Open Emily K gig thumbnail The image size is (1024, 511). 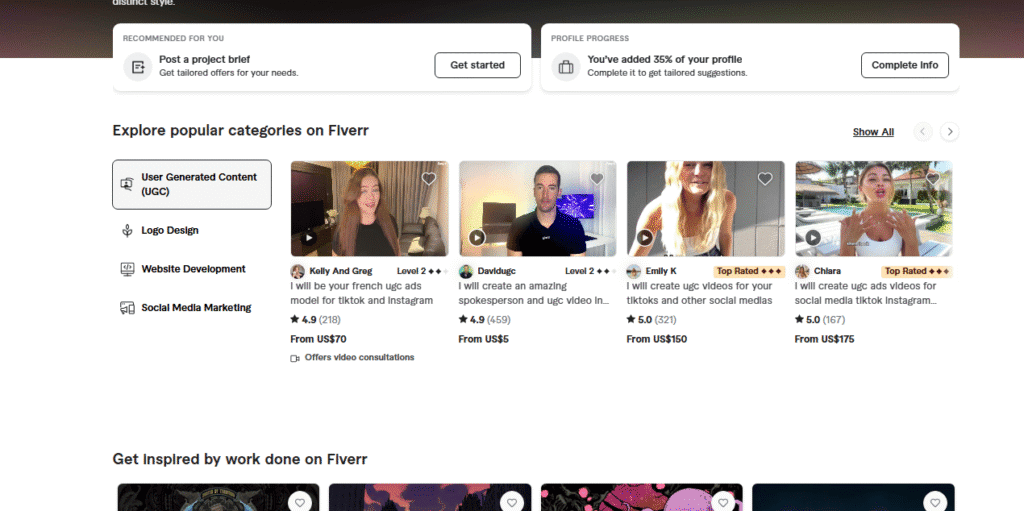(x=706, y=208)
